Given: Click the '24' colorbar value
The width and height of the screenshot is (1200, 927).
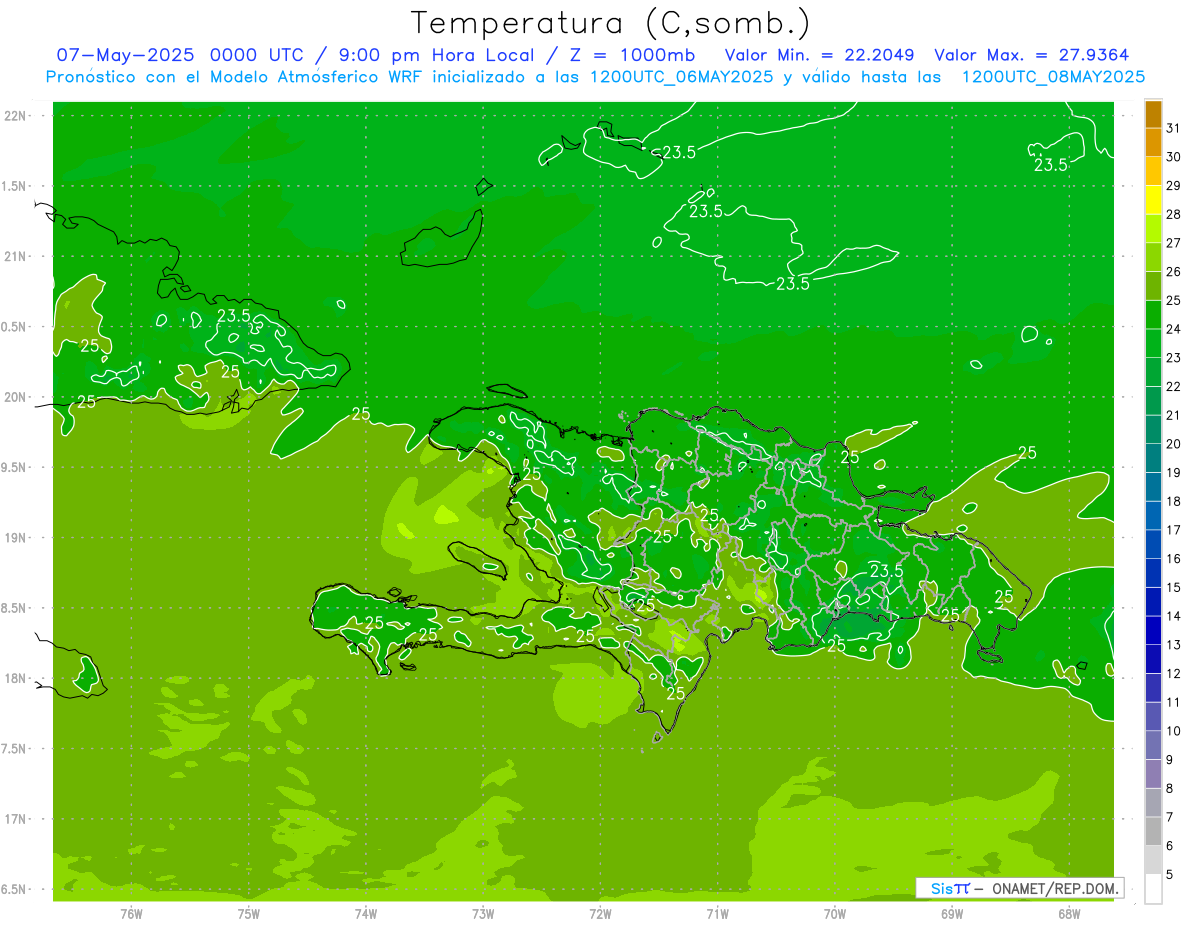Looking at the screenshot, I should pyautogui.click(x=1174, y=329).
